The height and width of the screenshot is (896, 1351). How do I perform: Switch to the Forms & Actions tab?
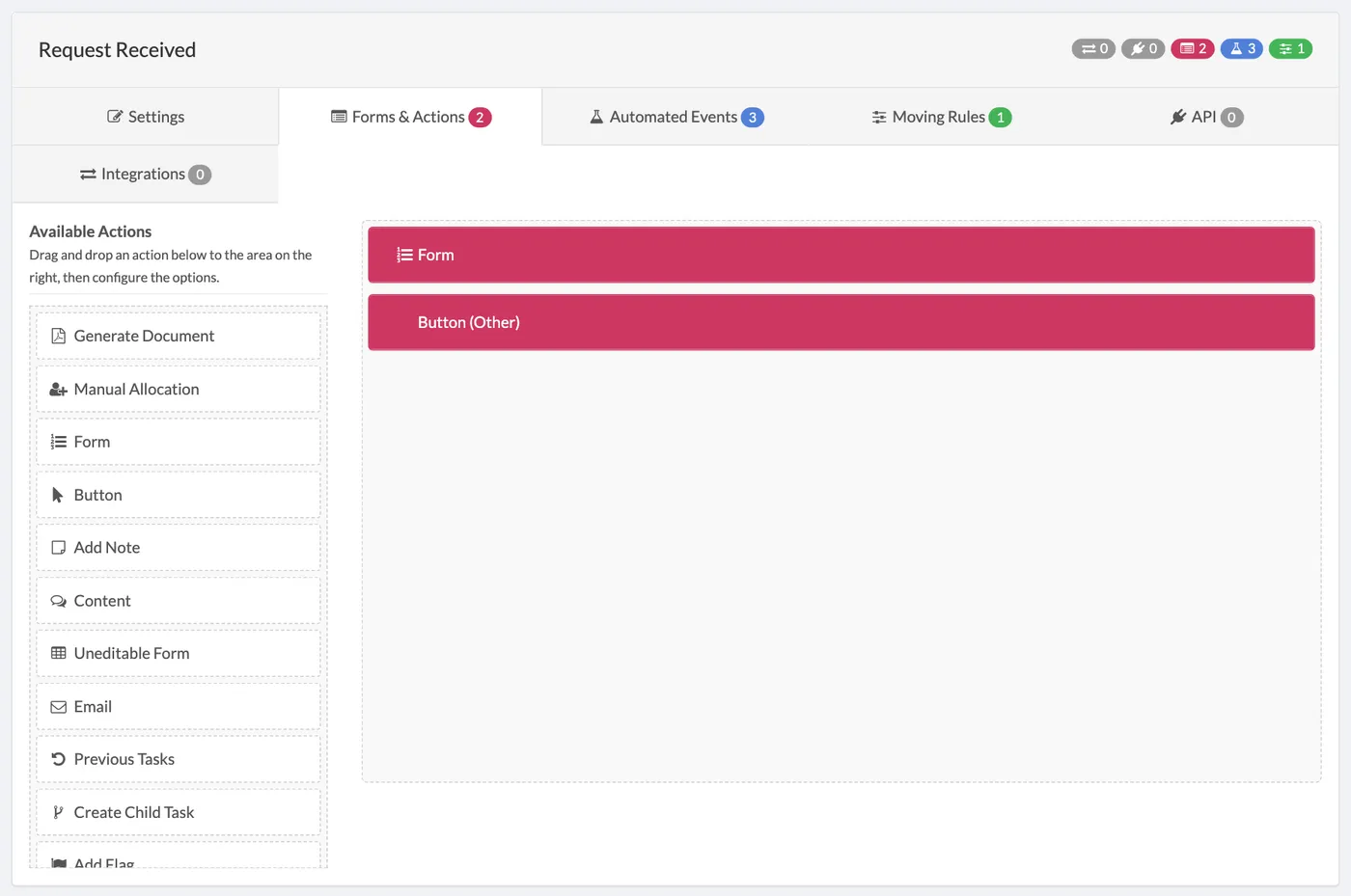[411, 117]
